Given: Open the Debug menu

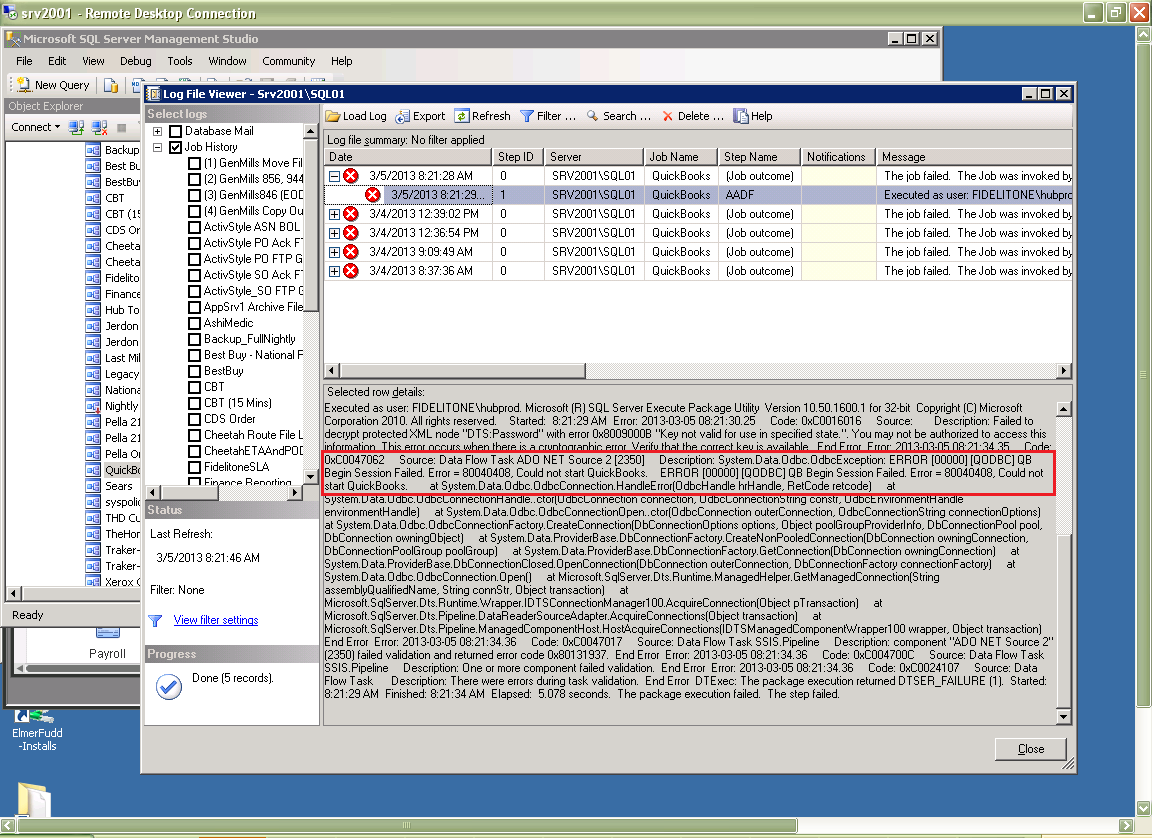Looking at the screenshot, I should click(136, 61).
